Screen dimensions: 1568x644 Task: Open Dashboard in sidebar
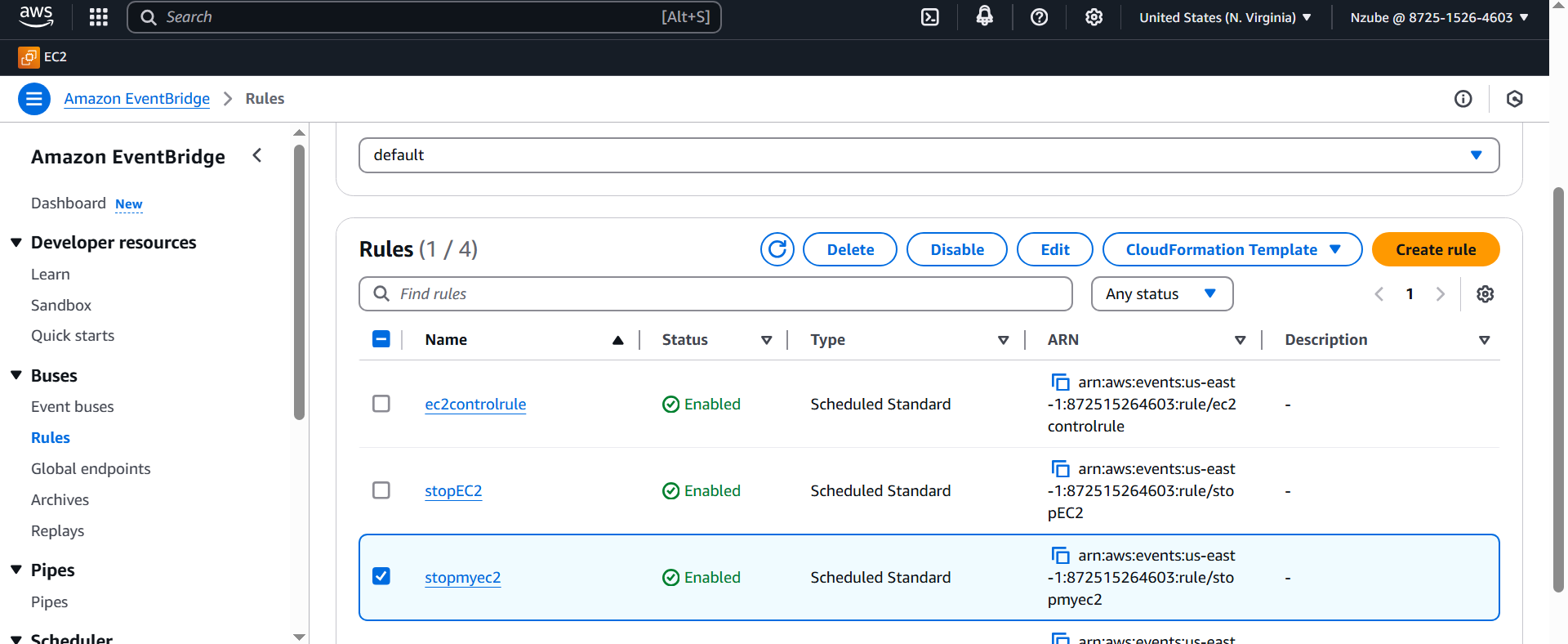click(69, 203)
